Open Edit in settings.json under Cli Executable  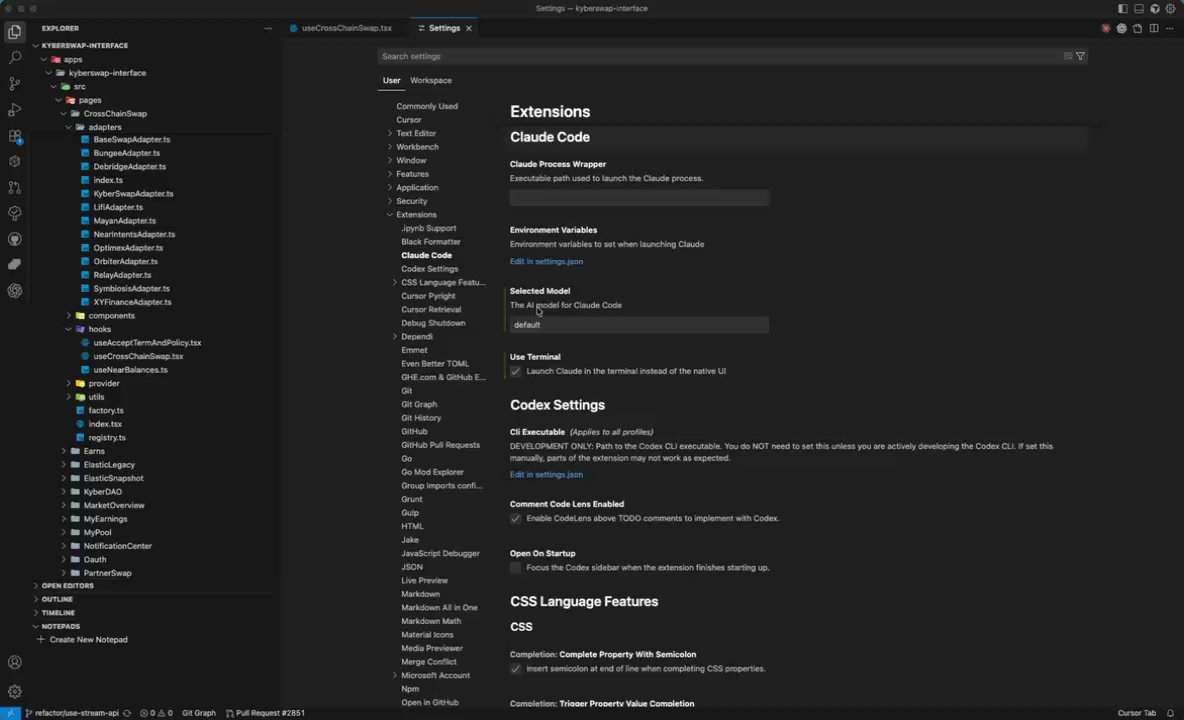point(546,475)
